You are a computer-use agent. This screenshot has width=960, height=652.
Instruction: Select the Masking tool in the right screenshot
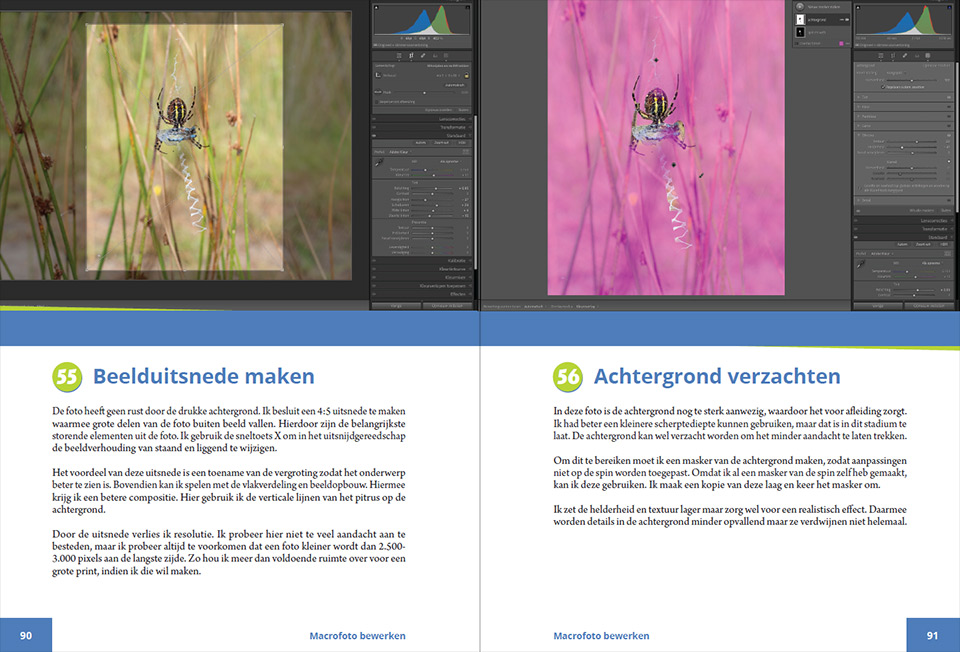(928, 56)
